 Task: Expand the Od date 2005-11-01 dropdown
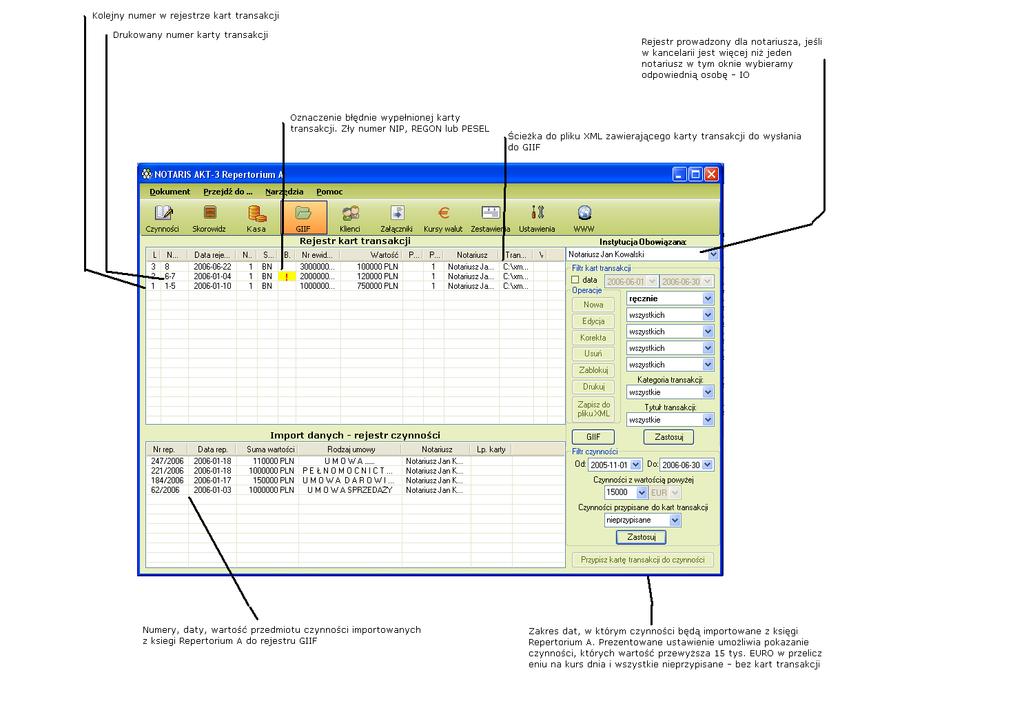tap(635, 465)
